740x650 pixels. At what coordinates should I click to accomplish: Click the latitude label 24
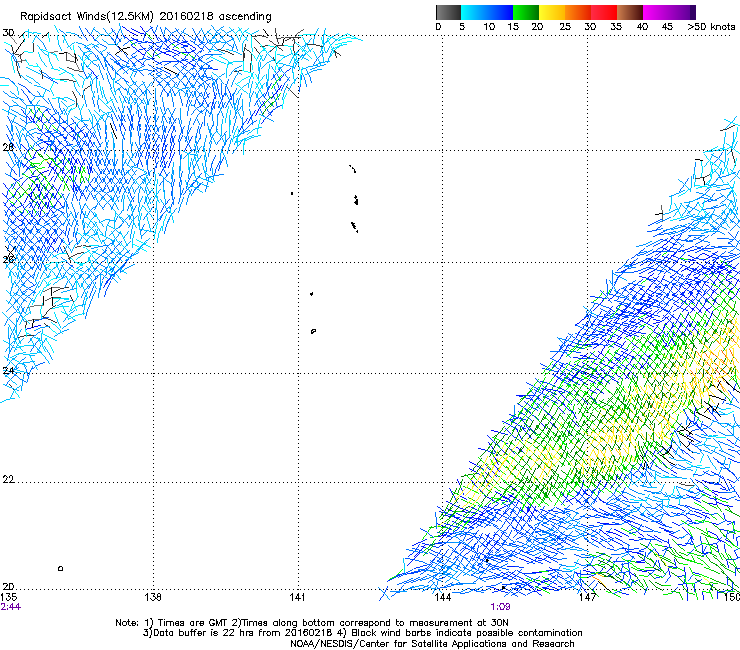click(x=8, y=371)
